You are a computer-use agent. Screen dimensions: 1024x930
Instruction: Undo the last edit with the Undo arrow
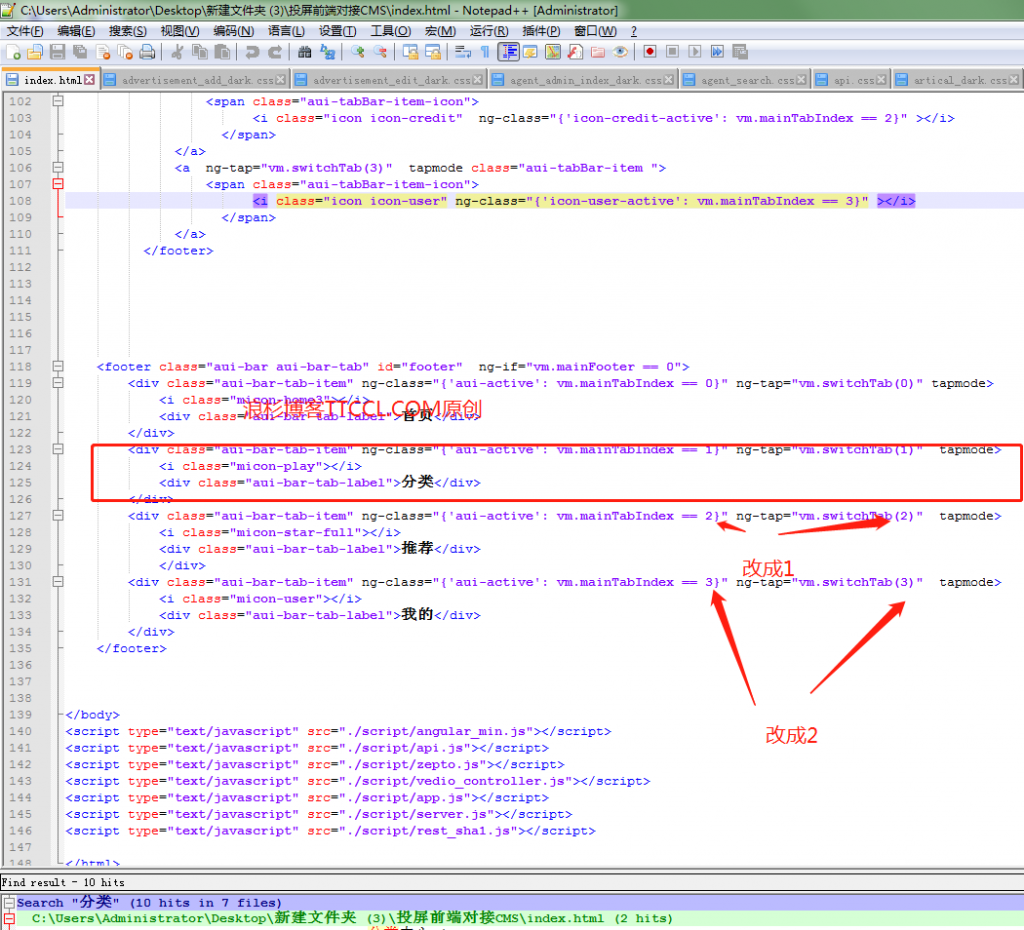[252, 52]
